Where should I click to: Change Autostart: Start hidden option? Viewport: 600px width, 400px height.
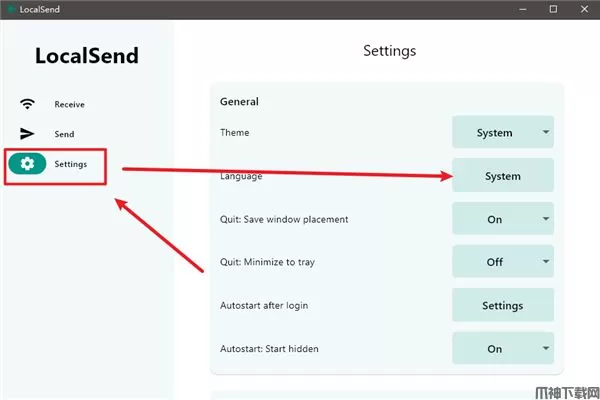[x=495, y=349]
